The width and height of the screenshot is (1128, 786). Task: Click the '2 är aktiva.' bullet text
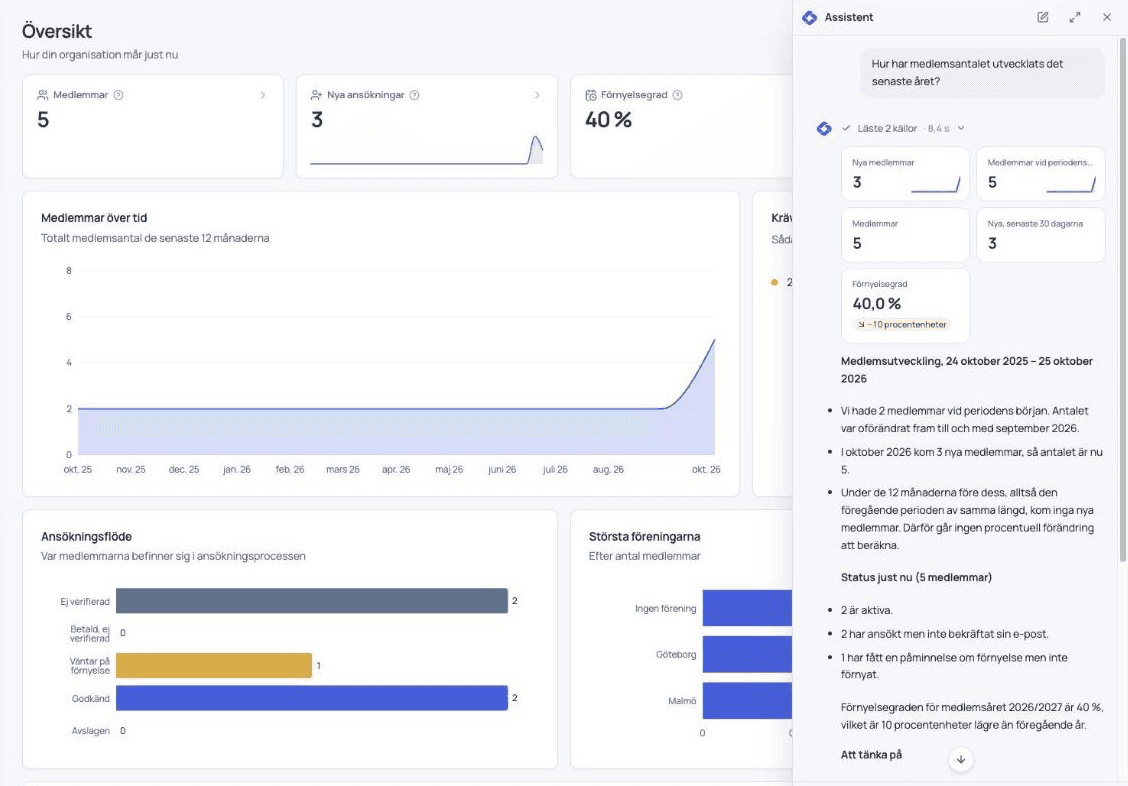867,610
